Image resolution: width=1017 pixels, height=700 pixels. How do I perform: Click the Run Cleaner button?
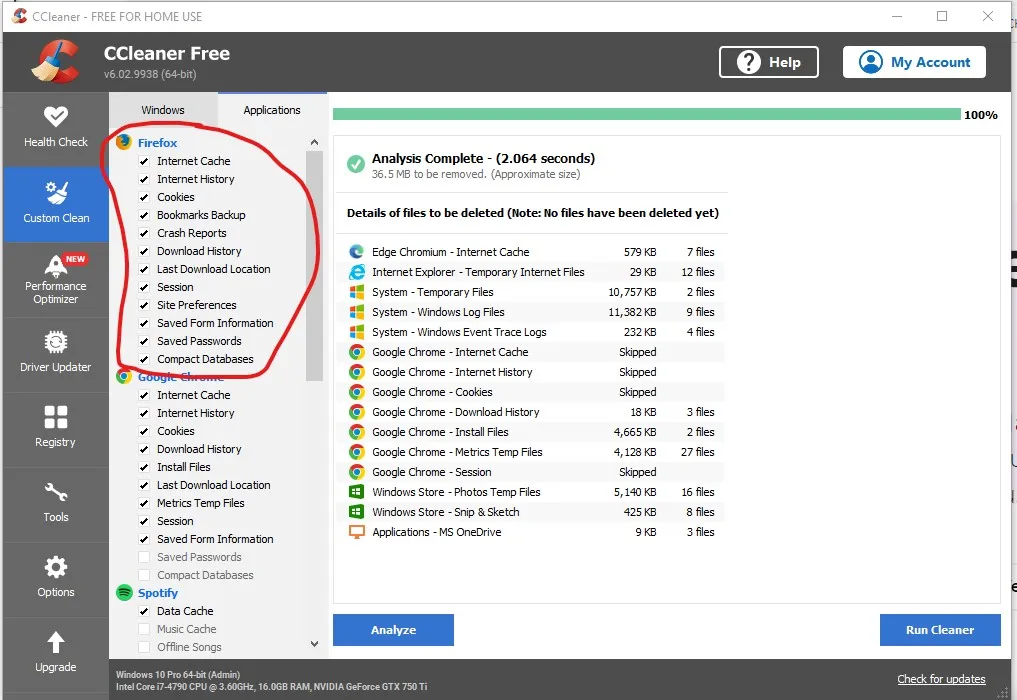(x=939, y=630)
